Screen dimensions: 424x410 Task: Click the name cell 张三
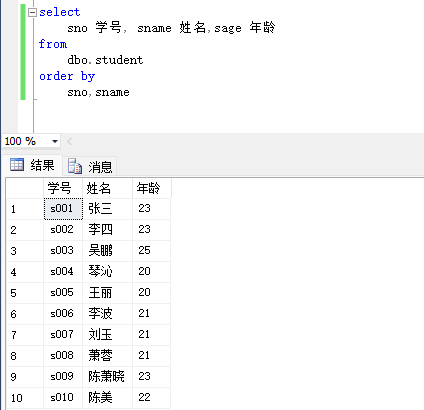[x=107, y=209]
